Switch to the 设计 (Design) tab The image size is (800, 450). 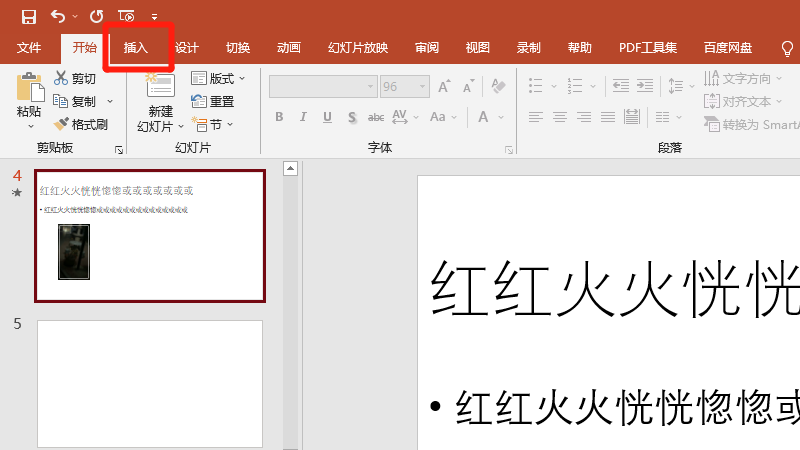[x=187, y=48]
